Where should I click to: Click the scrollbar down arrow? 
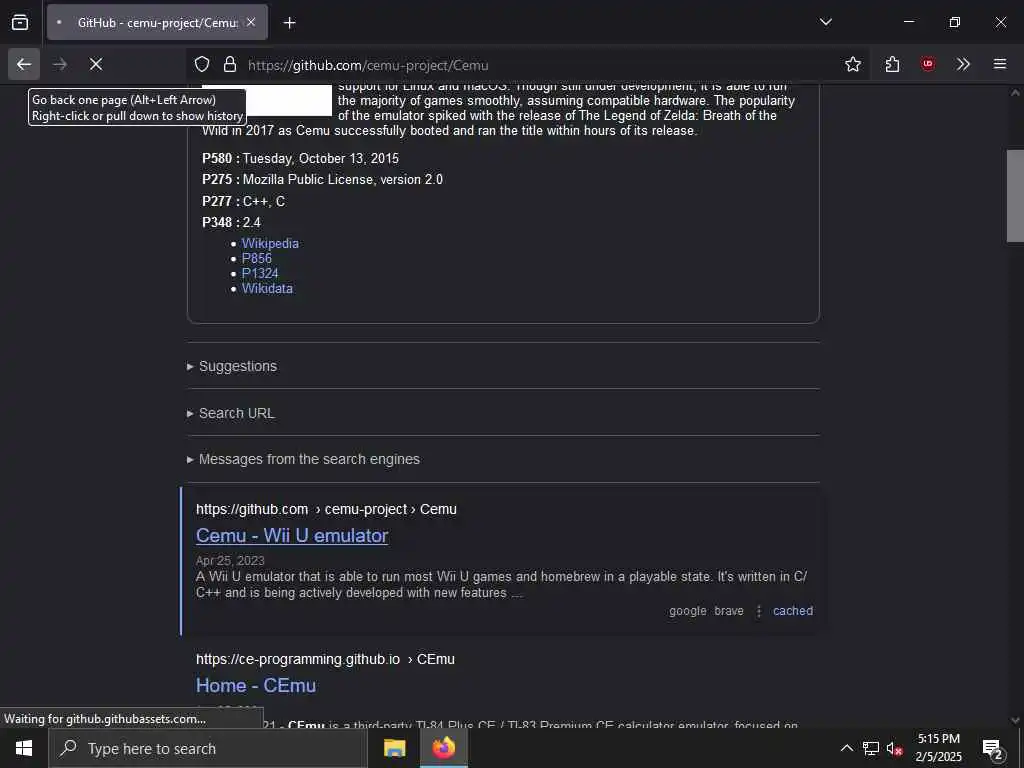pyautogui.click(x=1015, y=720)
